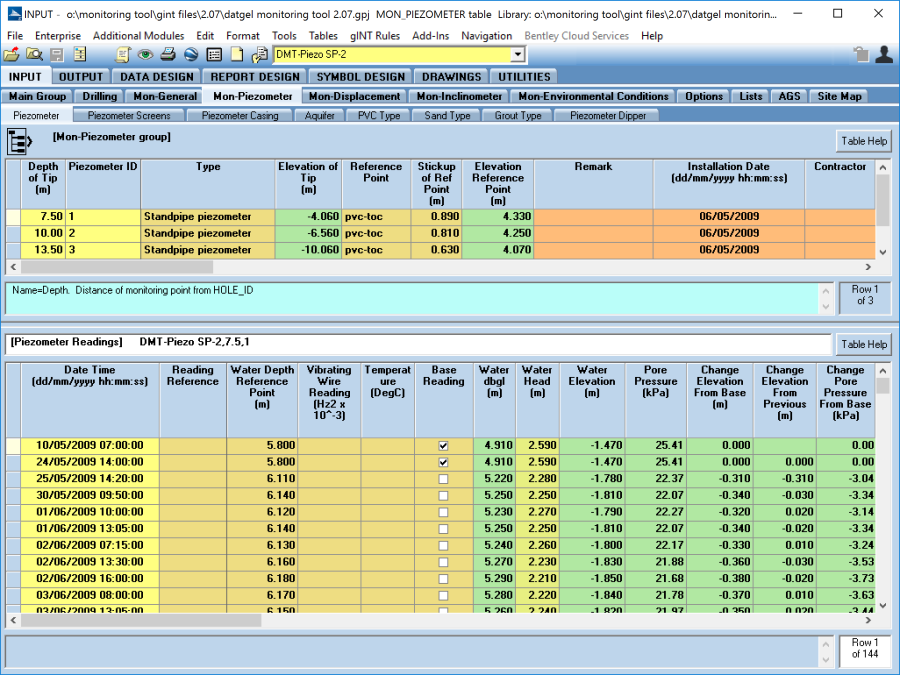Uncheck Base Reading for 24/05/2009 14:00:00 row
This screenshot has width=900, height=675.
(x=443, y=463)
